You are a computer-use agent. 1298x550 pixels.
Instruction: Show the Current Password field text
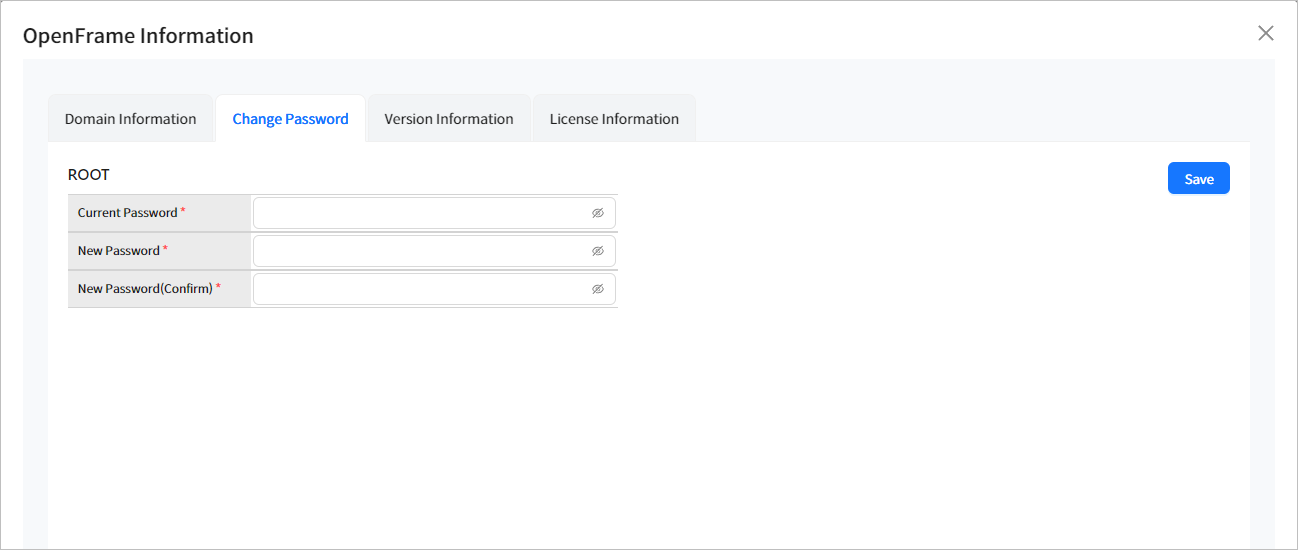(598, 213)
